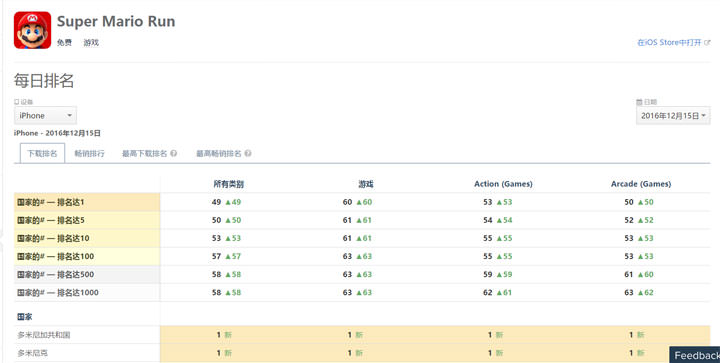
Task: Click value 60 in 排名达1 游戏 cell
Action: coord(347,202)
